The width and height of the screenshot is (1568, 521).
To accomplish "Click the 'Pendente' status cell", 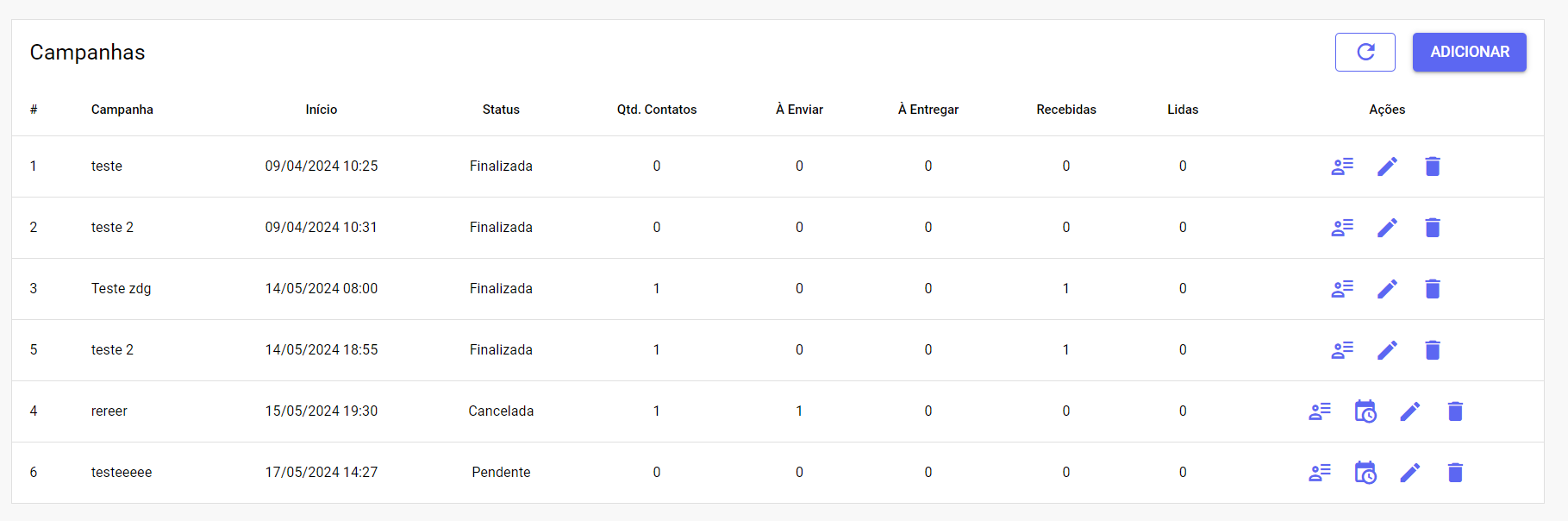I will pos(501,473).
